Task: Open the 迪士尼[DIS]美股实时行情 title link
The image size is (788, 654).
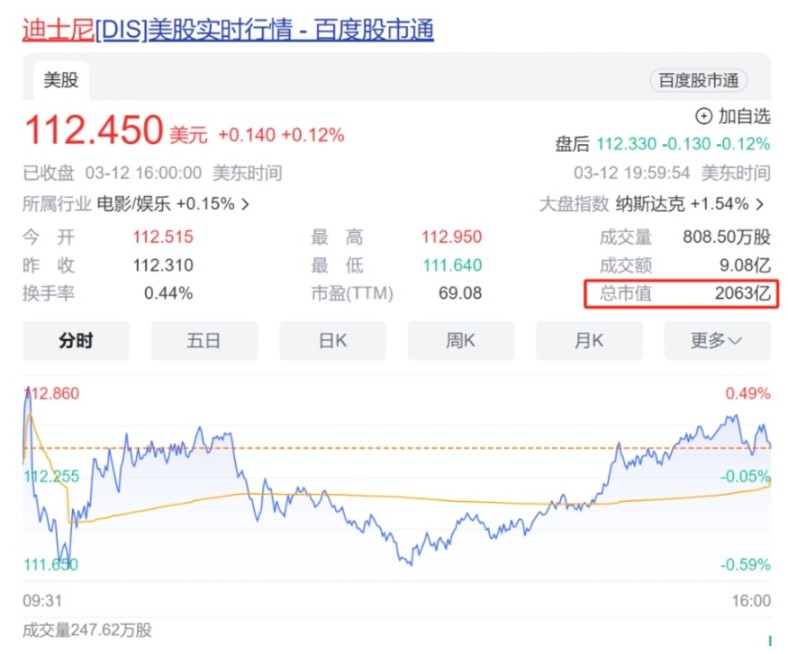Action: (228, 29)
